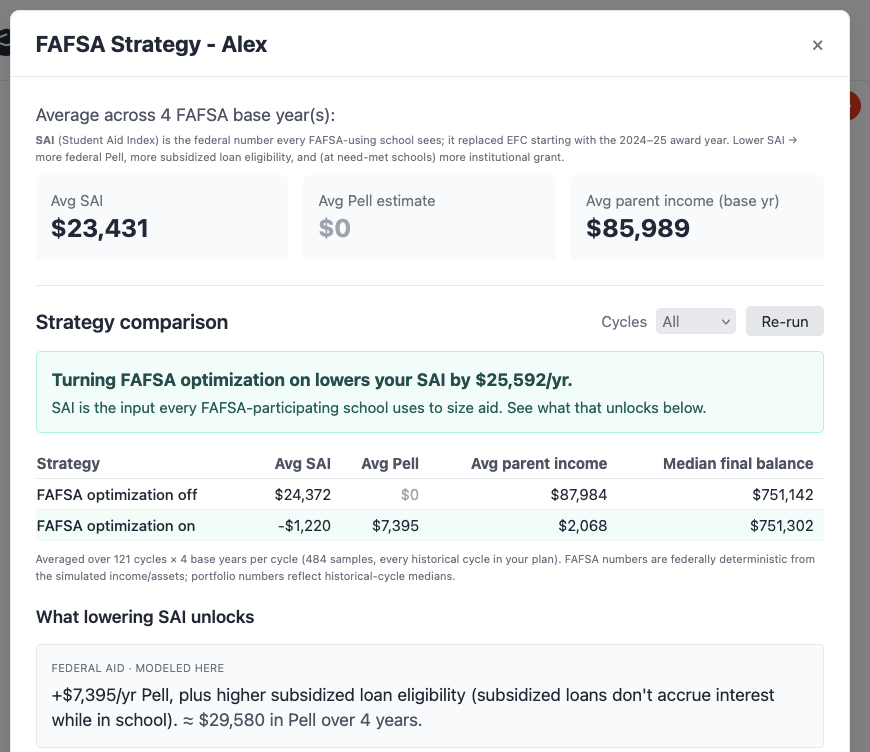The height and width of the screenshot is (752, 870).
Task: Select the FAFSA optimization on row
Action: click(430, 526)
